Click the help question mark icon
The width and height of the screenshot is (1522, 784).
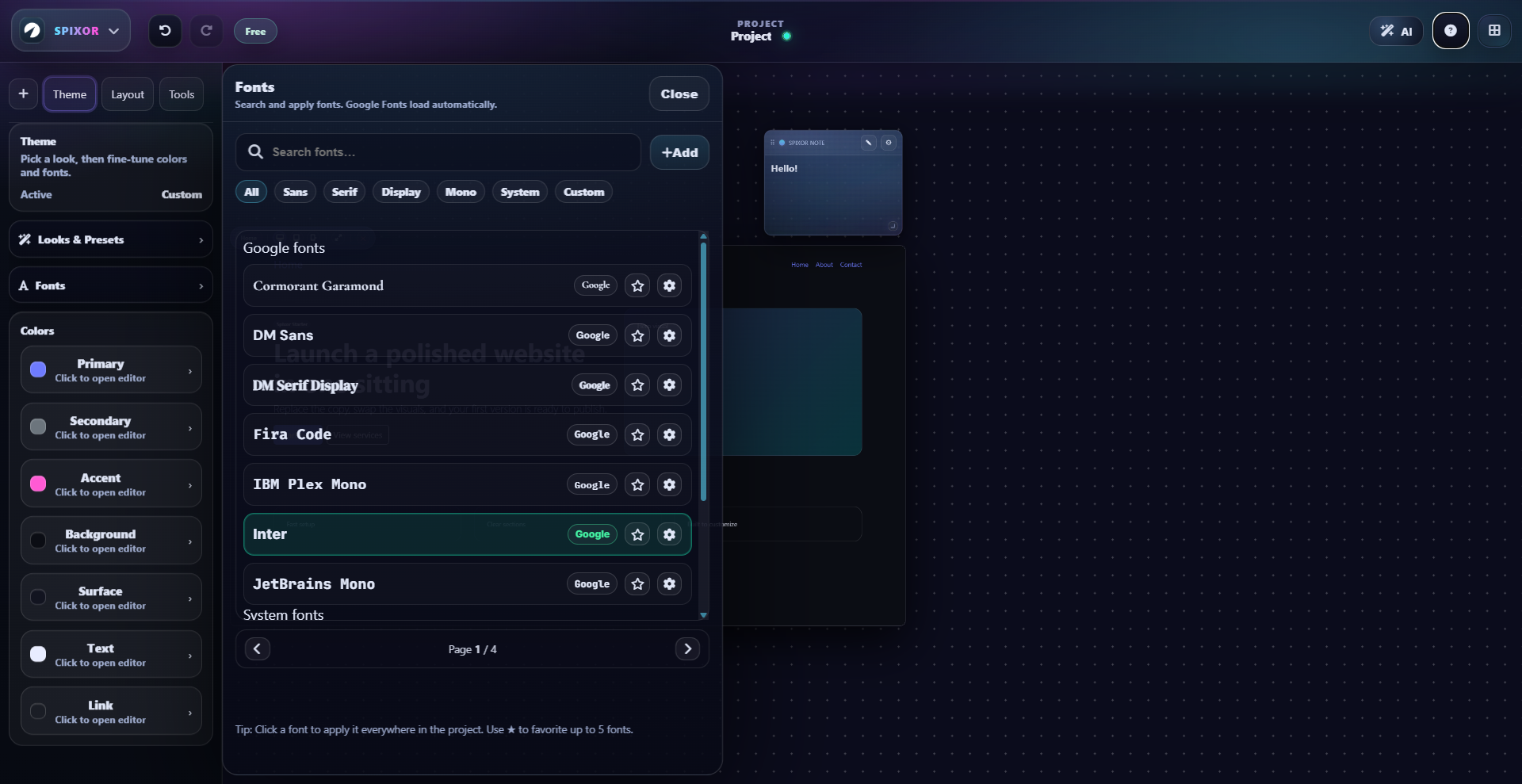pos(1451,30)
